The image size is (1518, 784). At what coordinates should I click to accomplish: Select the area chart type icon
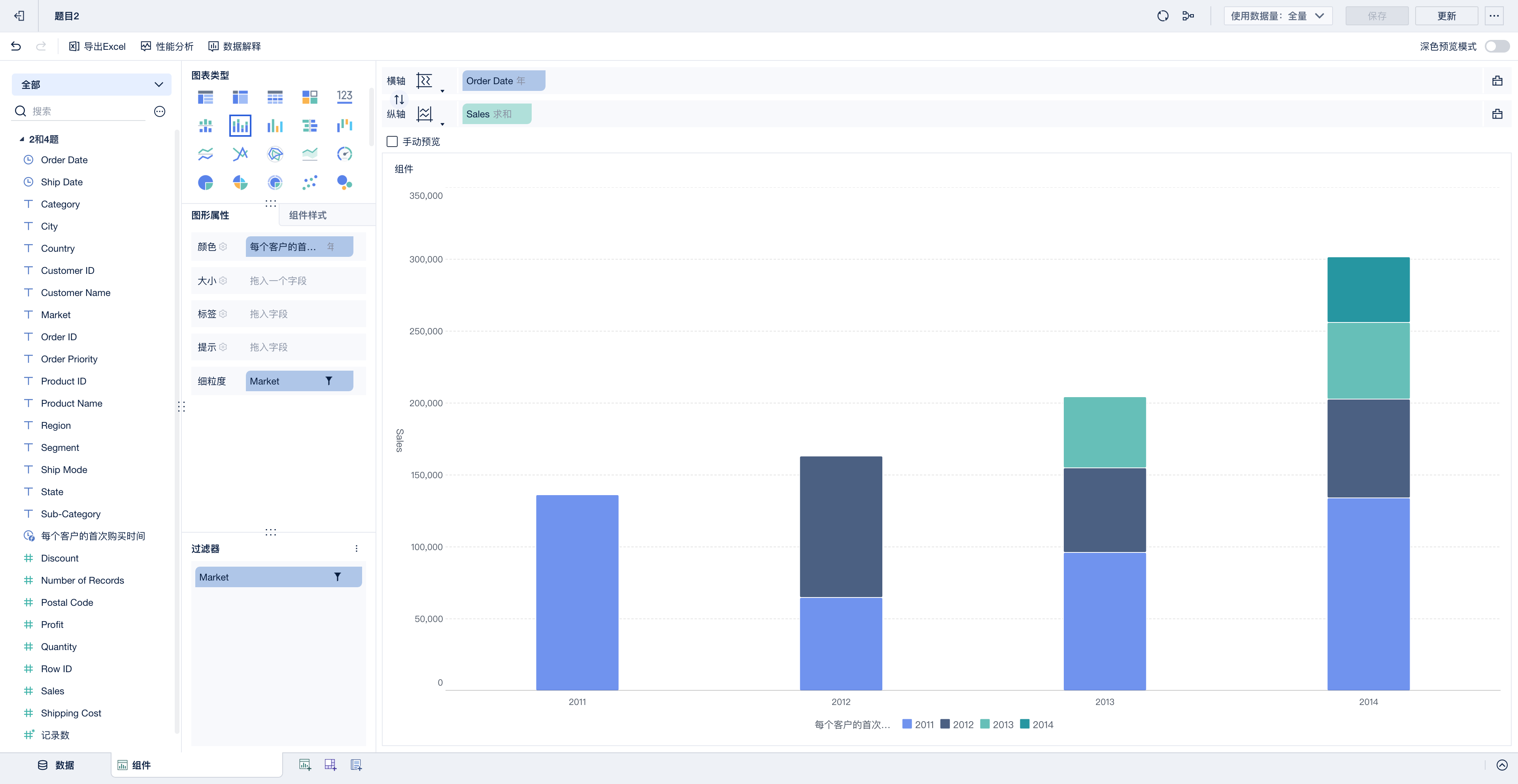[x=310, y=154]
